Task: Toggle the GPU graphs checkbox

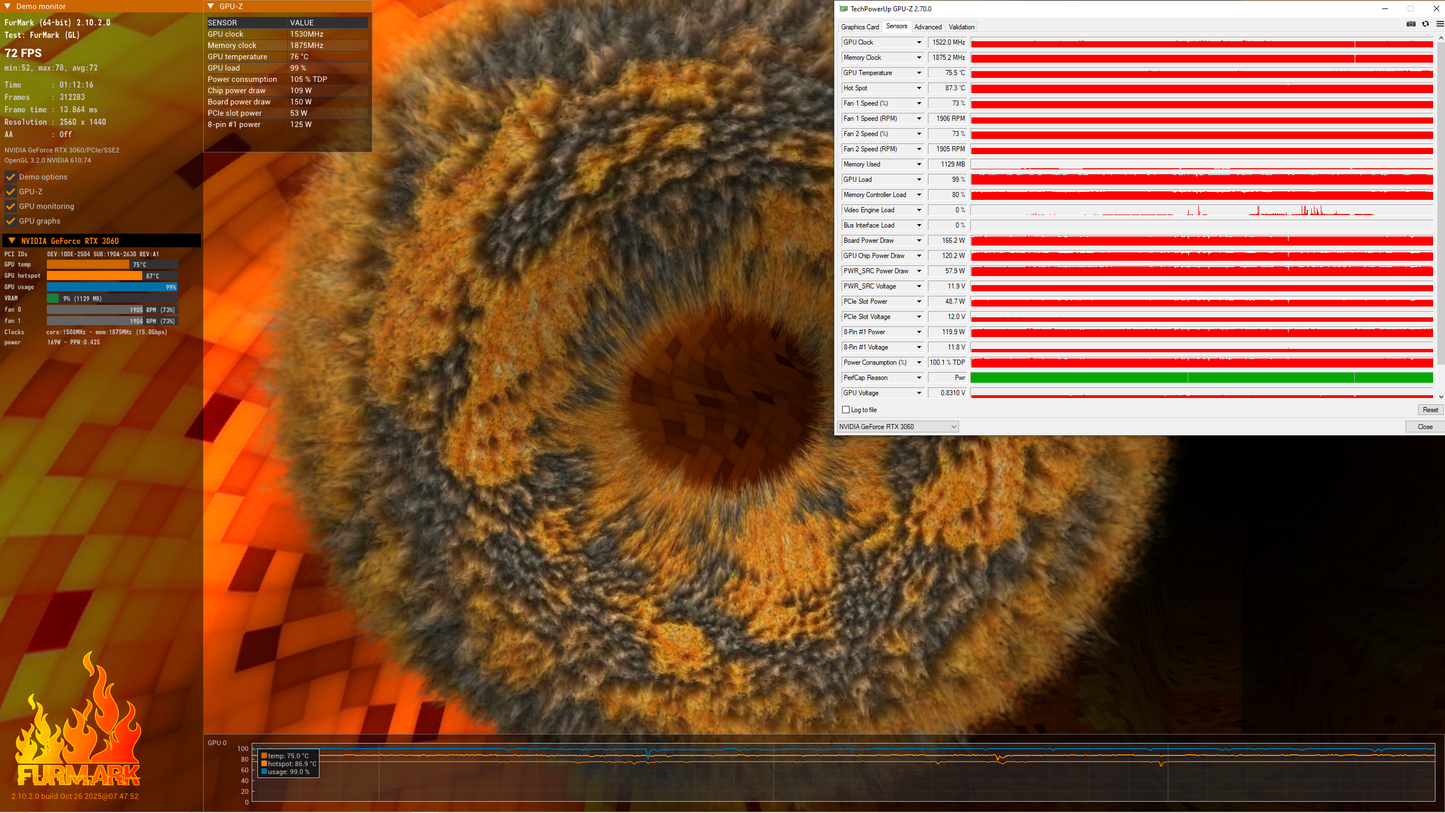Action: 10,221
